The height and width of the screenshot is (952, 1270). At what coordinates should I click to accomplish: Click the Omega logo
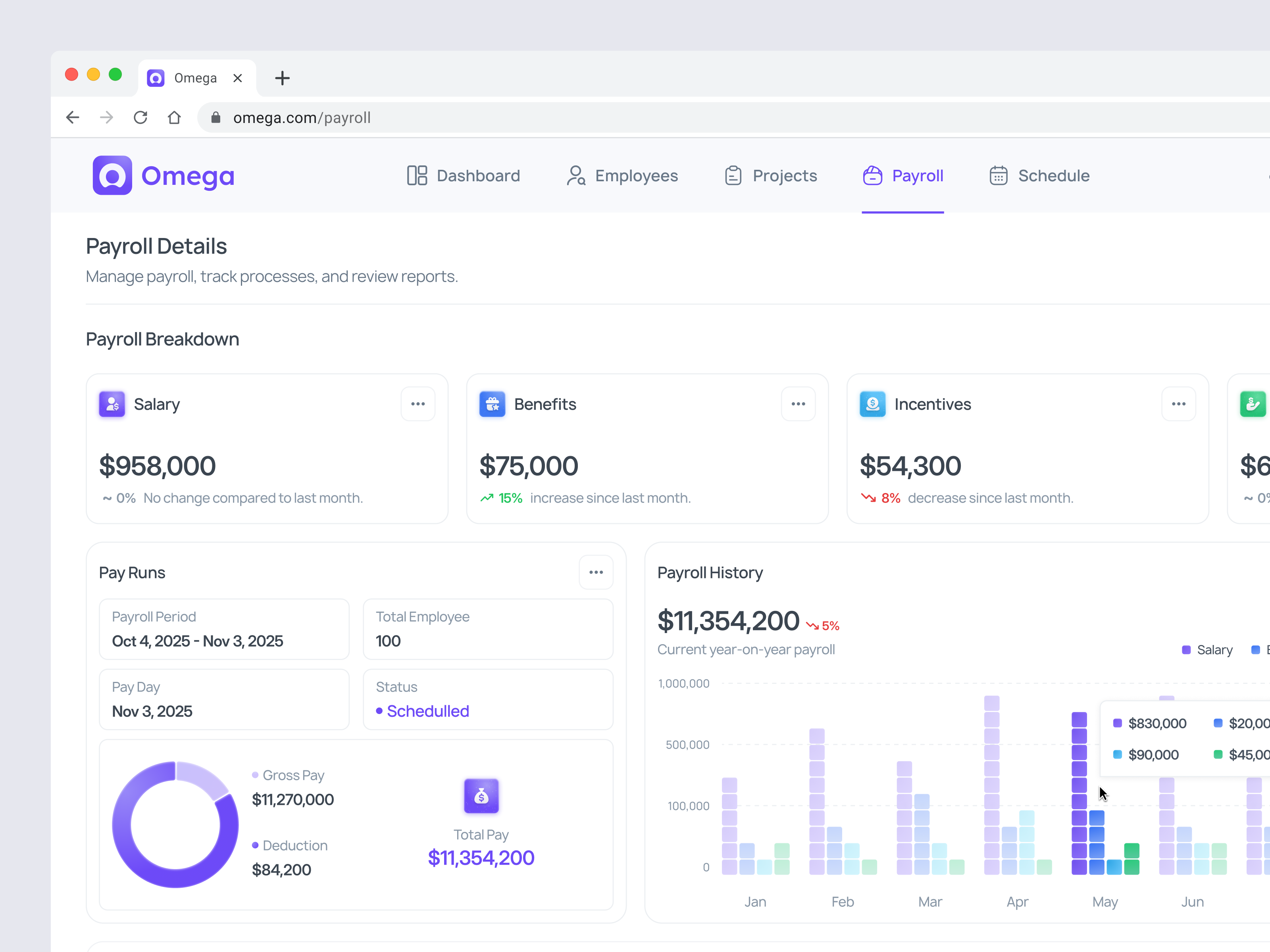point(164,176)
